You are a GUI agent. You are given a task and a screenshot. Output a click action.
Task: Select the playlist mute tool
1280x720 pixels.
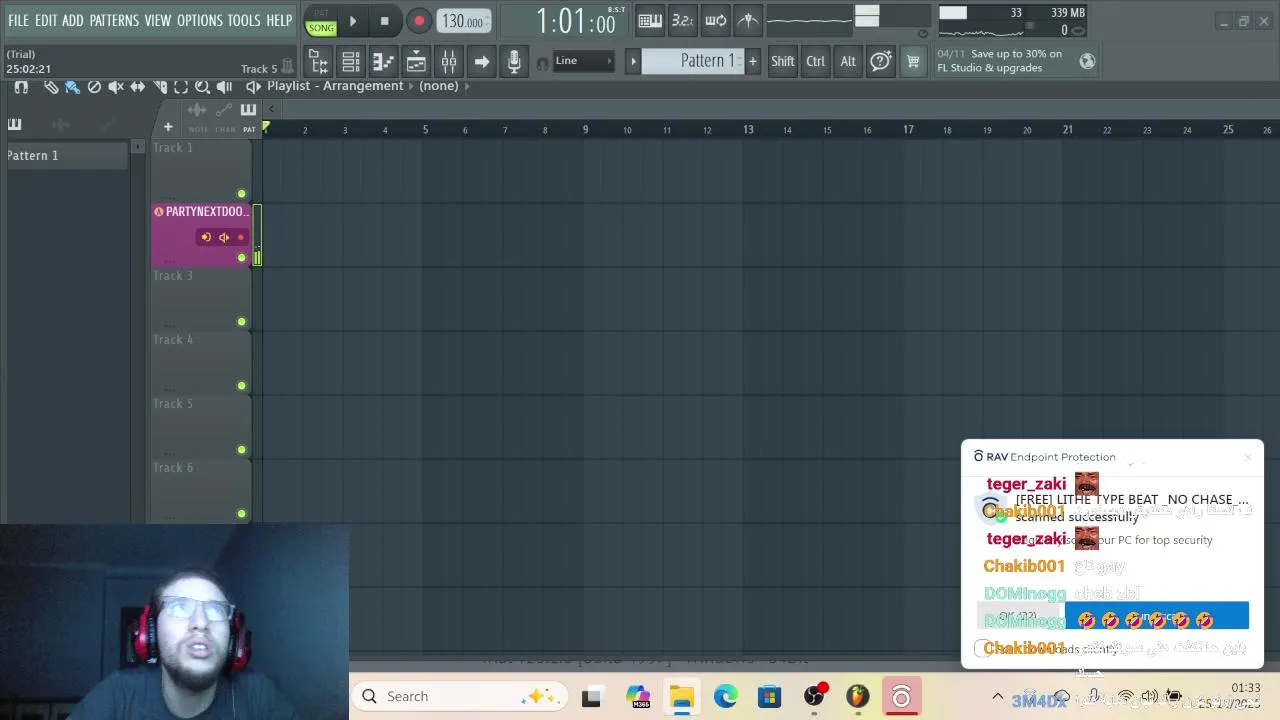pyautogui.click(x=116, y=87)
